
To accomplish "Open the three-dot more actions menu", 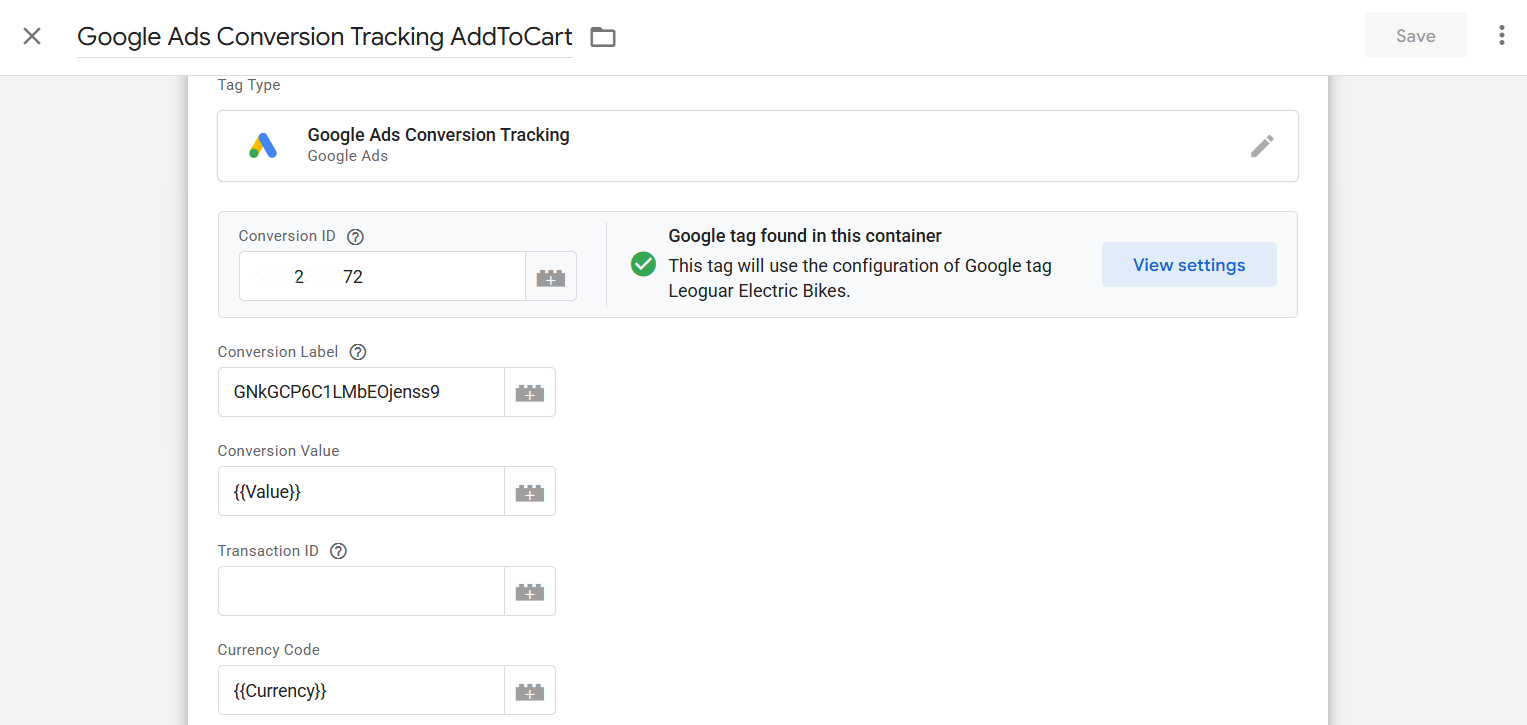I will tap(1501, 36).
